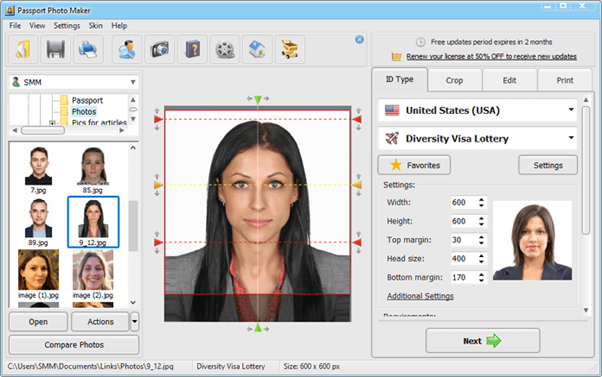Click the left yellow eye line marker

(158, 185)
